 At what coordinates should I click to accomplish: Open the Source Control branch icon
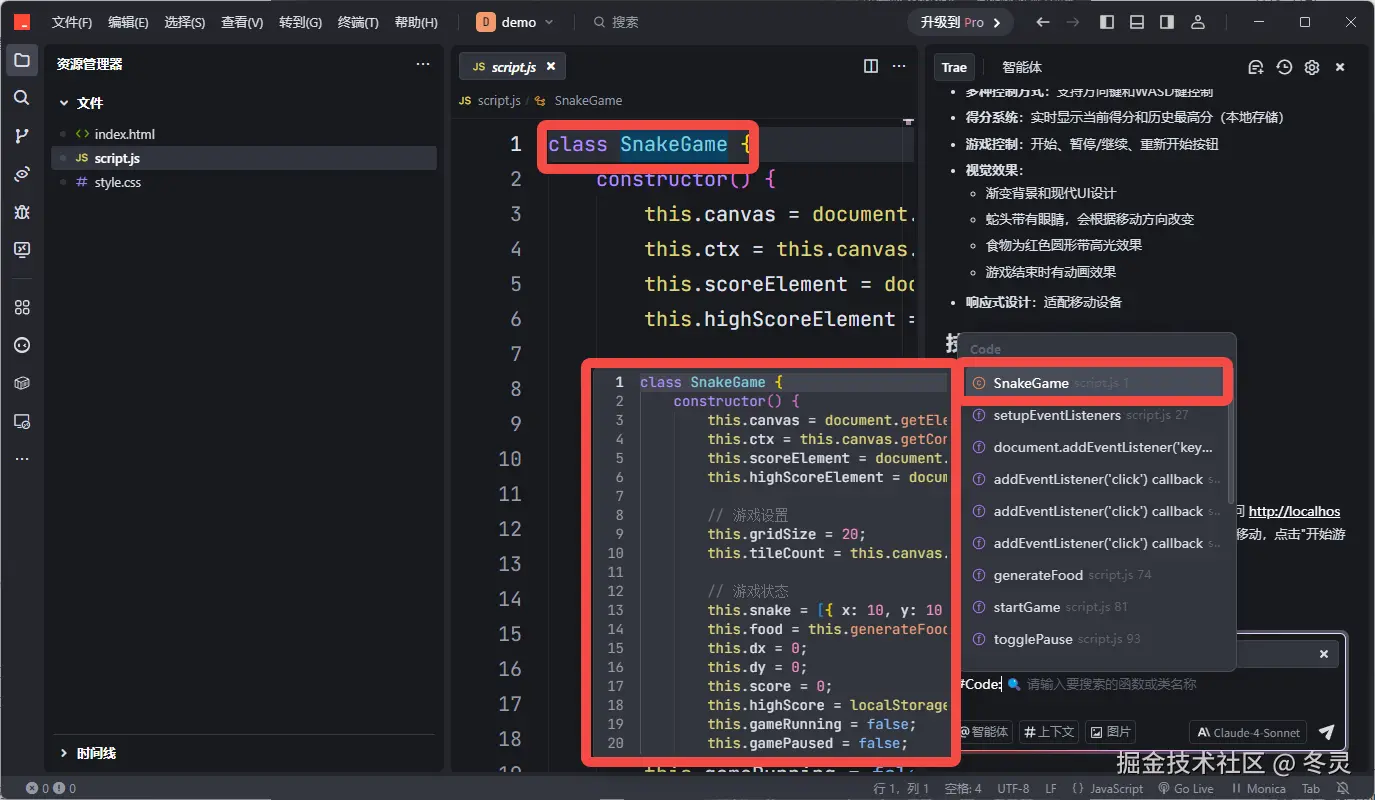(x=22, y=136)
